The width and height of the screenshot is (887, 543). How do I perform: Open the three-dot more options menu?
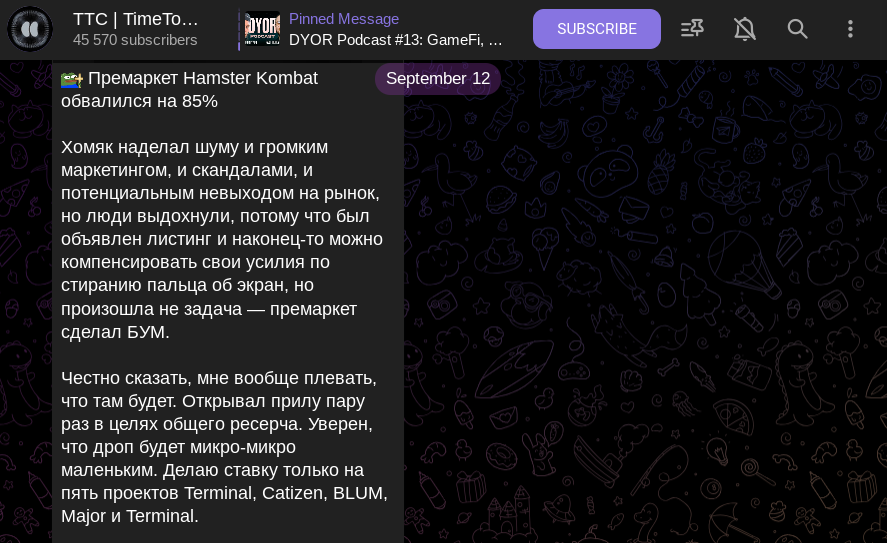[850, 29]
